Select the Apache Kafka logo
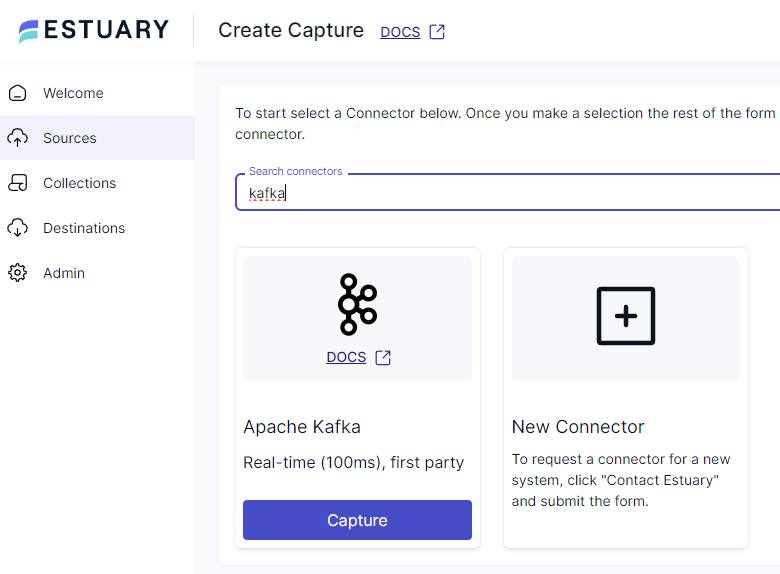This screenshot has width=780, height=574. tap(357, 304)
